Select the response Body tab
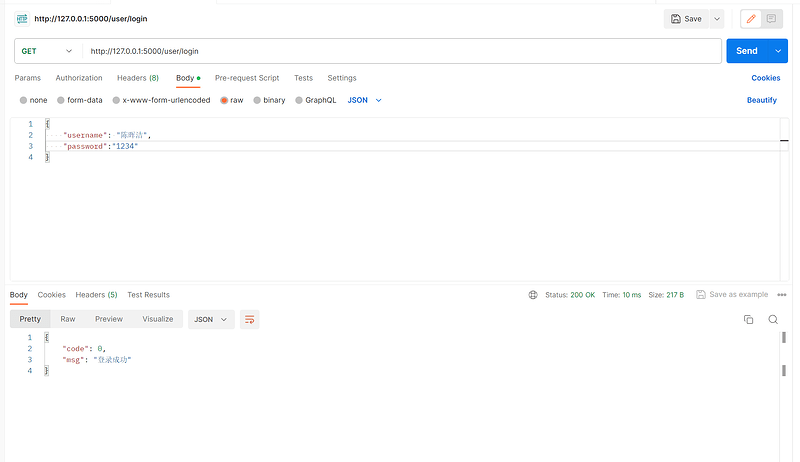Screen dimensions: 800x462 (x=18, y=295)
